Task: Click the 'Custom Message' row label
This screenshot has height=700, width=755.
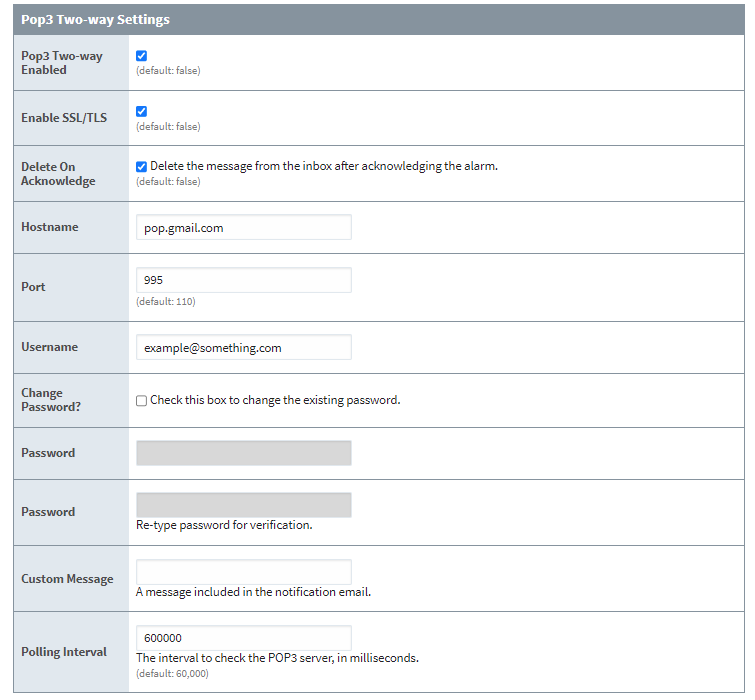Action: click(x=67, y=579)
